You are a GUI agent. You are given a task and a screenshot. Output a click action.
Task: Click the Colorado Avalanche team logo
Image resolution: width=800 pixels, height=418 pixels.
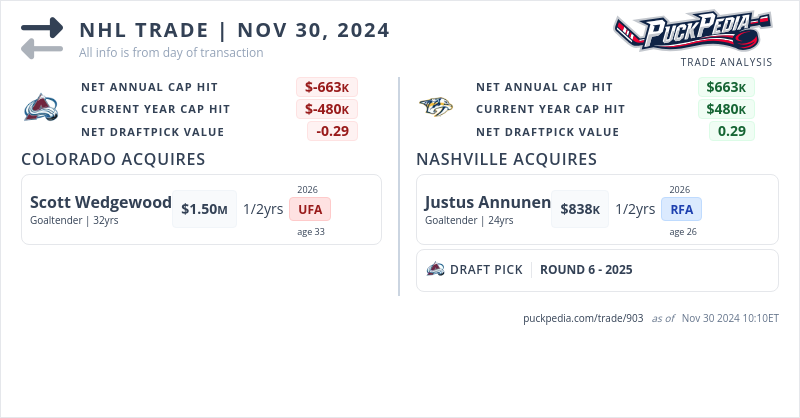pos(41,108)
